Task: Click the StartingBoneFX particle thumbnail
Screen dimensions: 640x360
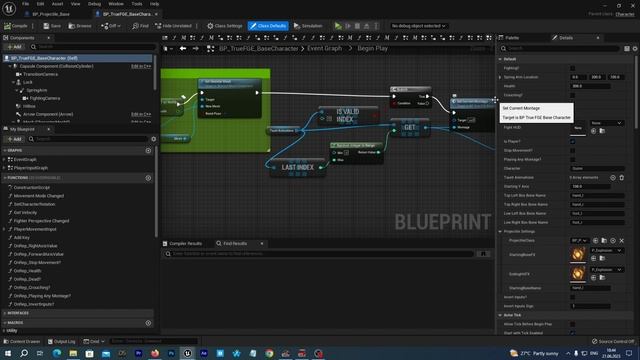Action: pos(578,254)
